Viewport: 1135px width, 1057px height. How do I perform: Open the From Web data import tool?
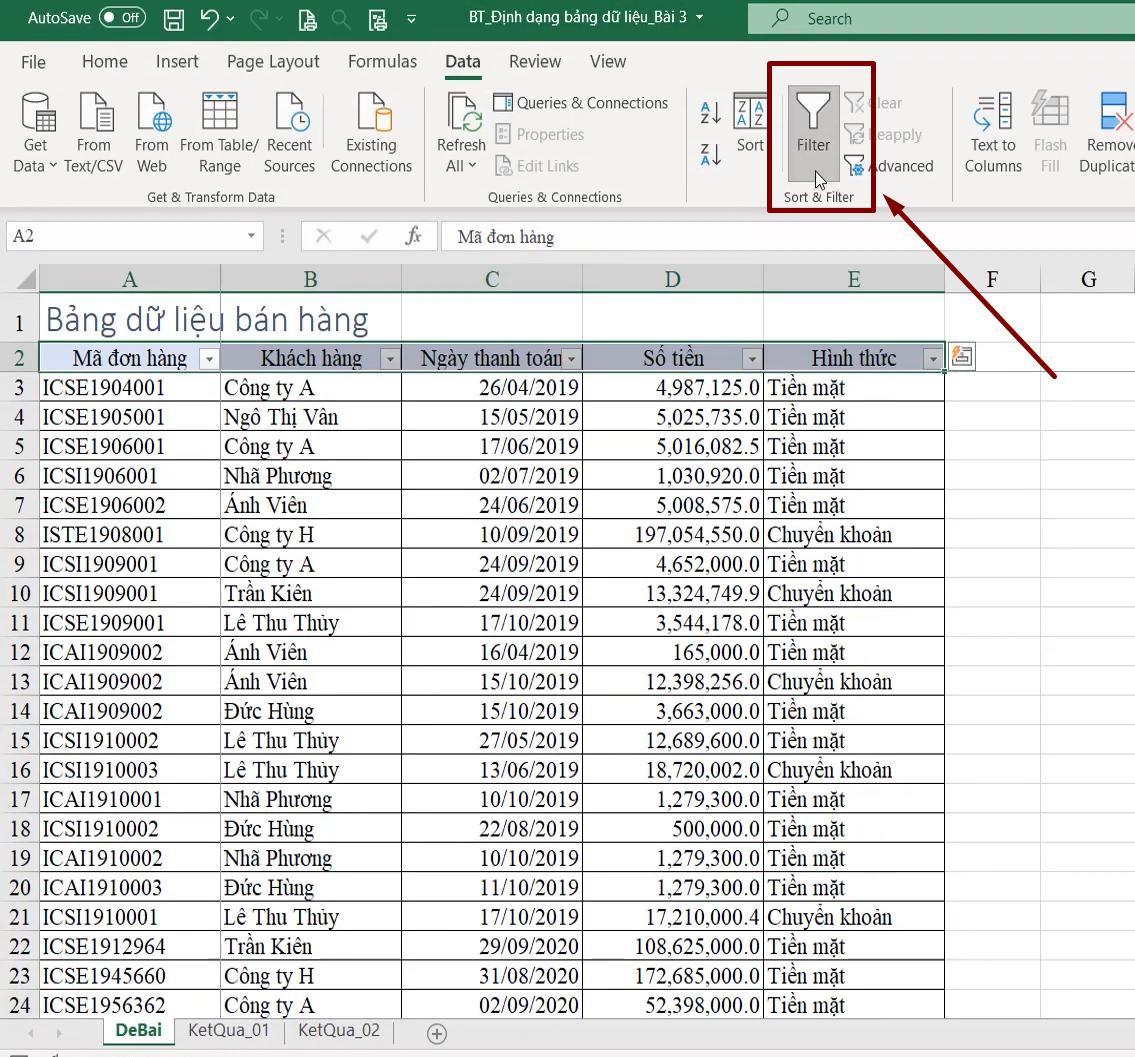pos(151,130)
